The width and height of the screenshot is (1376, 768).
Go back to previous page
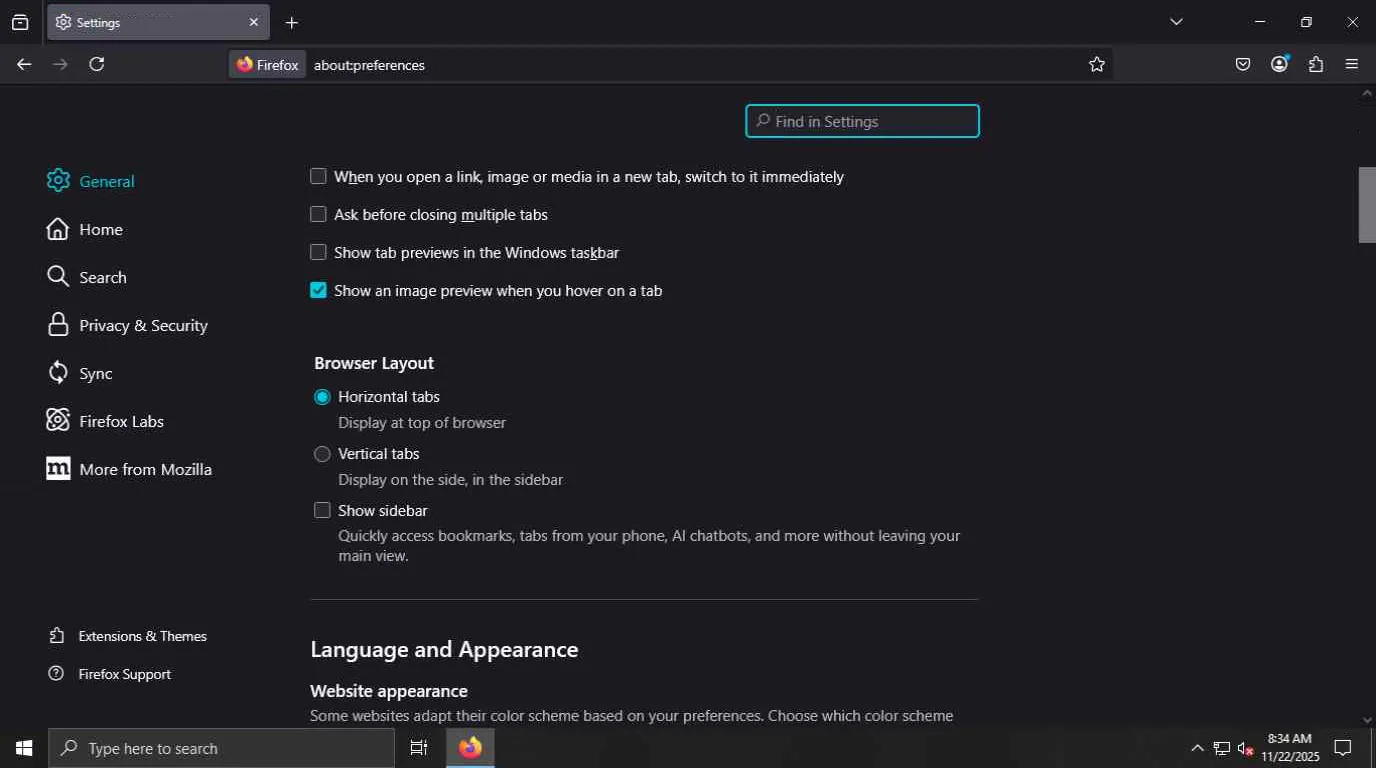(x=24, y=64)
